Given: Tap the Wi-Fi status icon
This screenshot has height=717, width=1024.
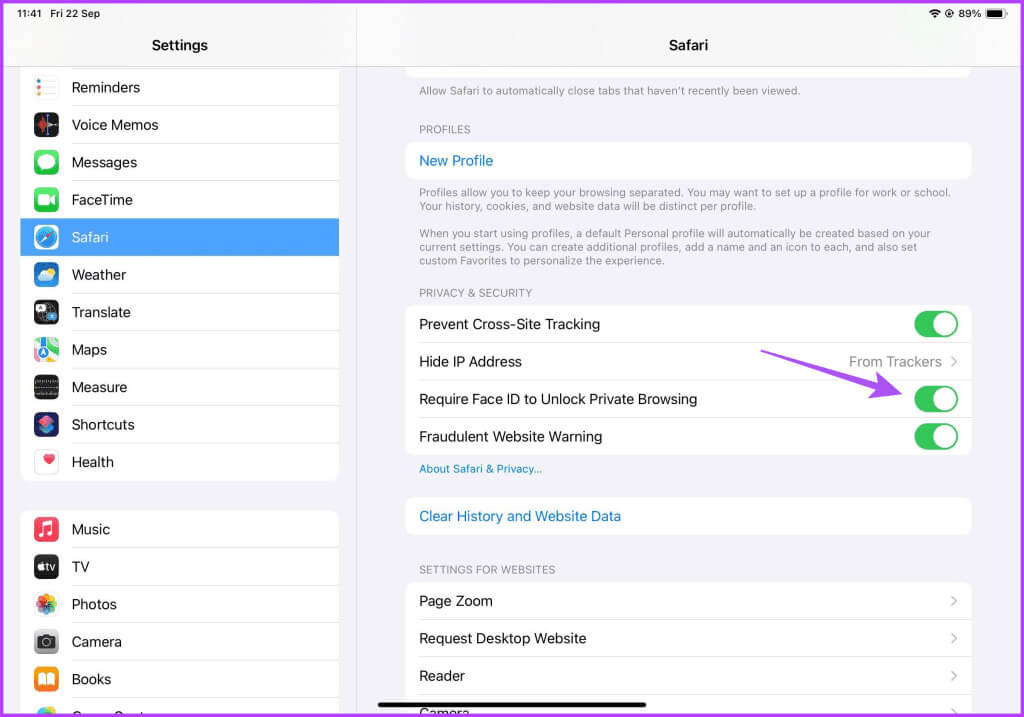Looking at the screenshot, I should coord(935,13).
